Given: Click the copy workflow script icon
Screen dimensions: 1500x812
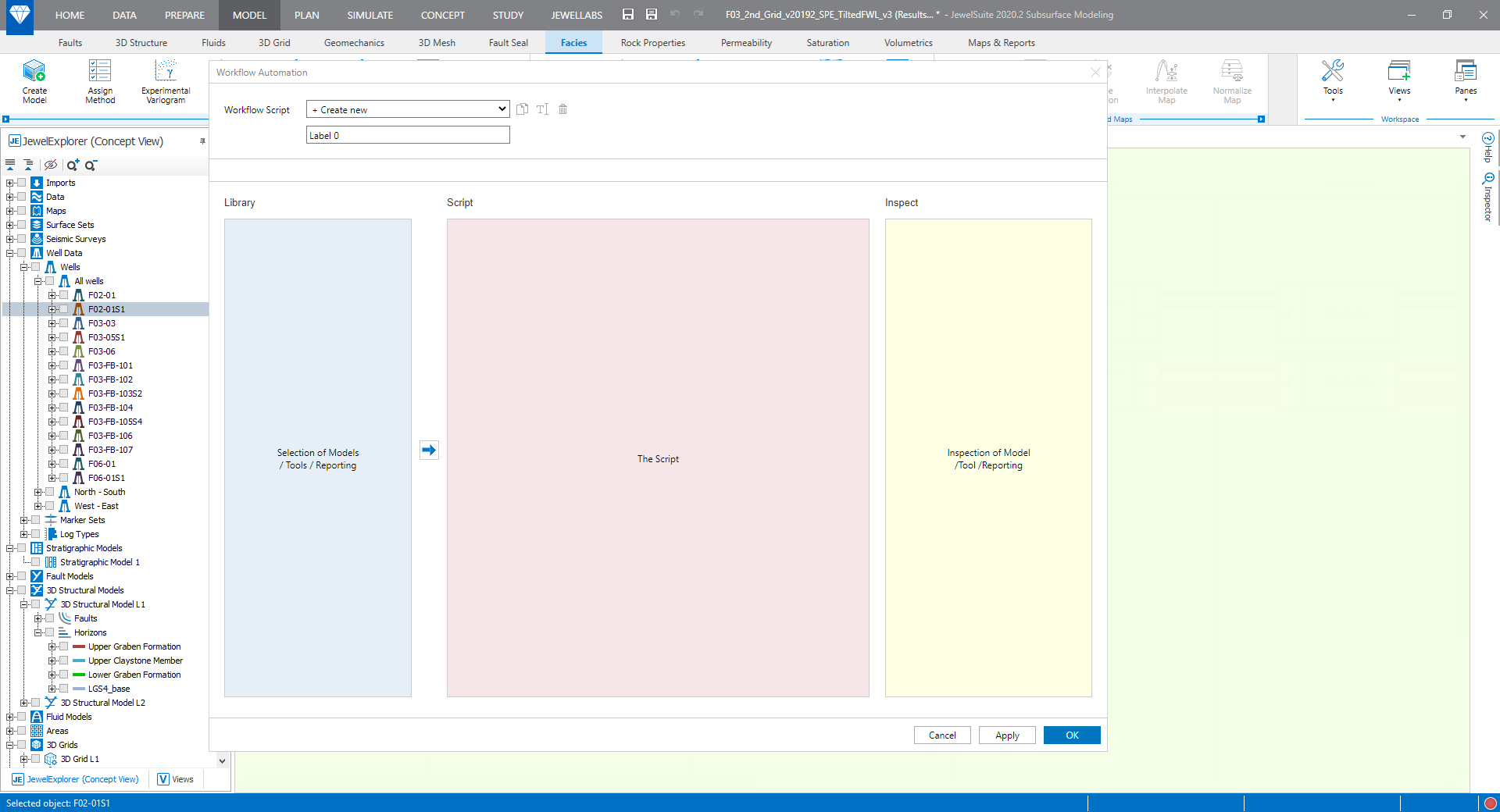Looking at the screenshot, I should (522, 109).
